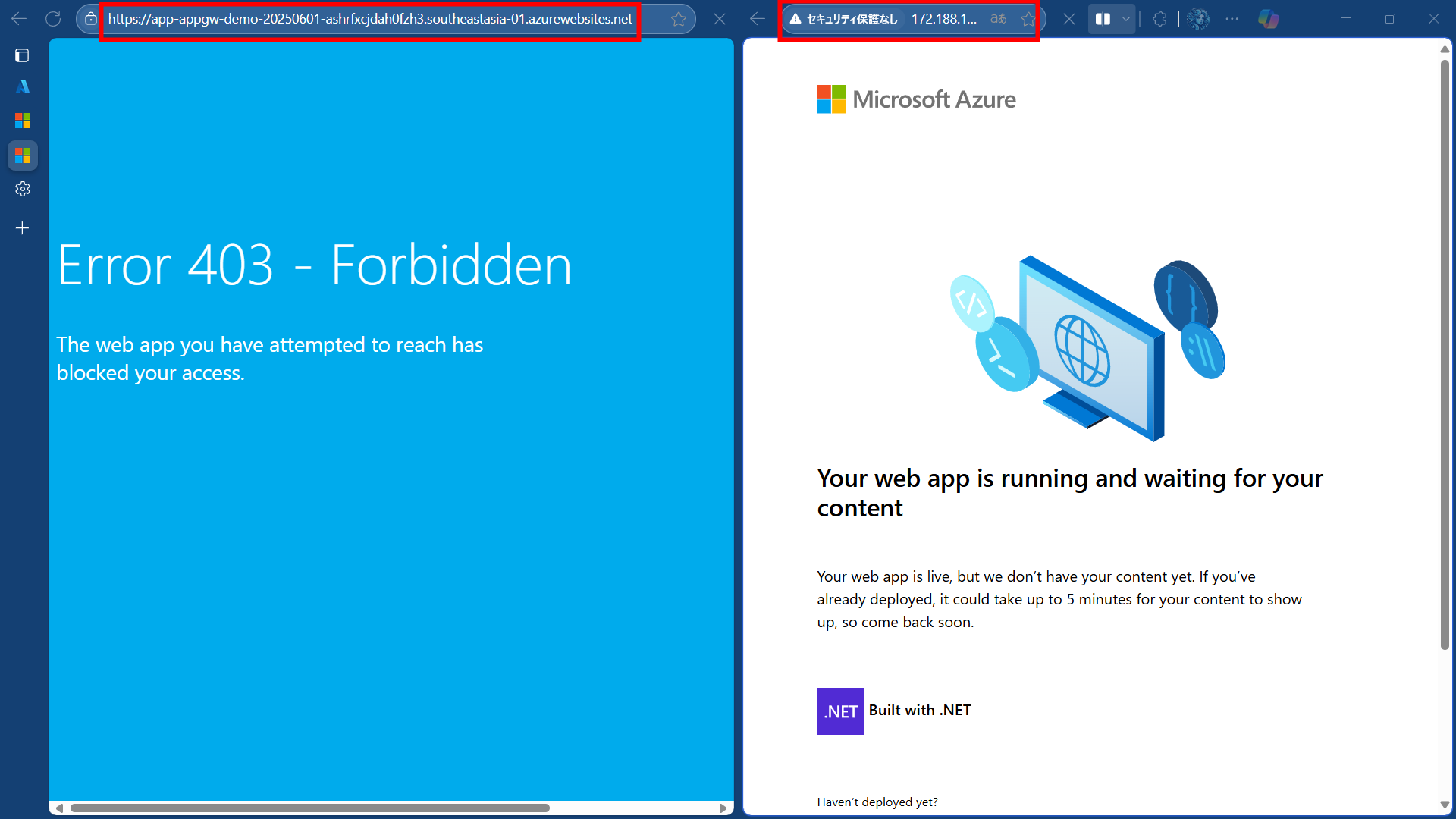
Task: Go back in the right split pane
Action: (x=758, y=19)
